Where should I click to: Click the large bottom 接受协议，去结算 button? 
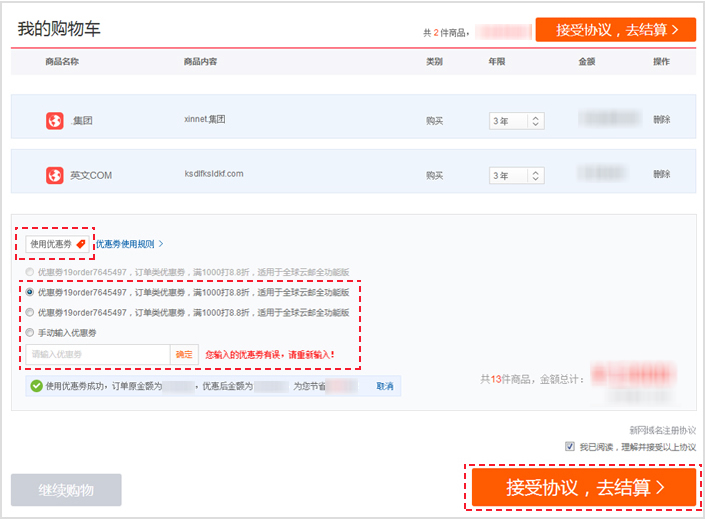[584, 488]
